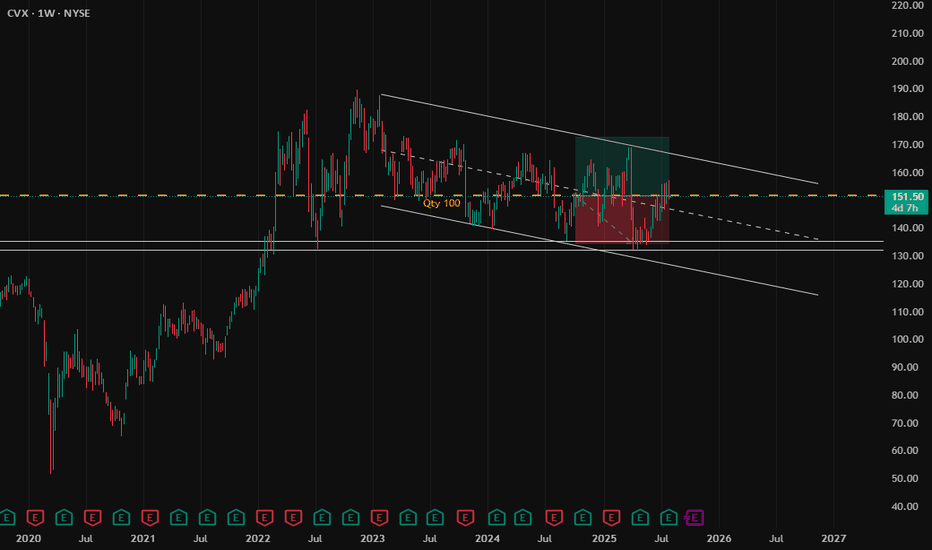Open the red earnings marker for August 2024

pos(554,518)
